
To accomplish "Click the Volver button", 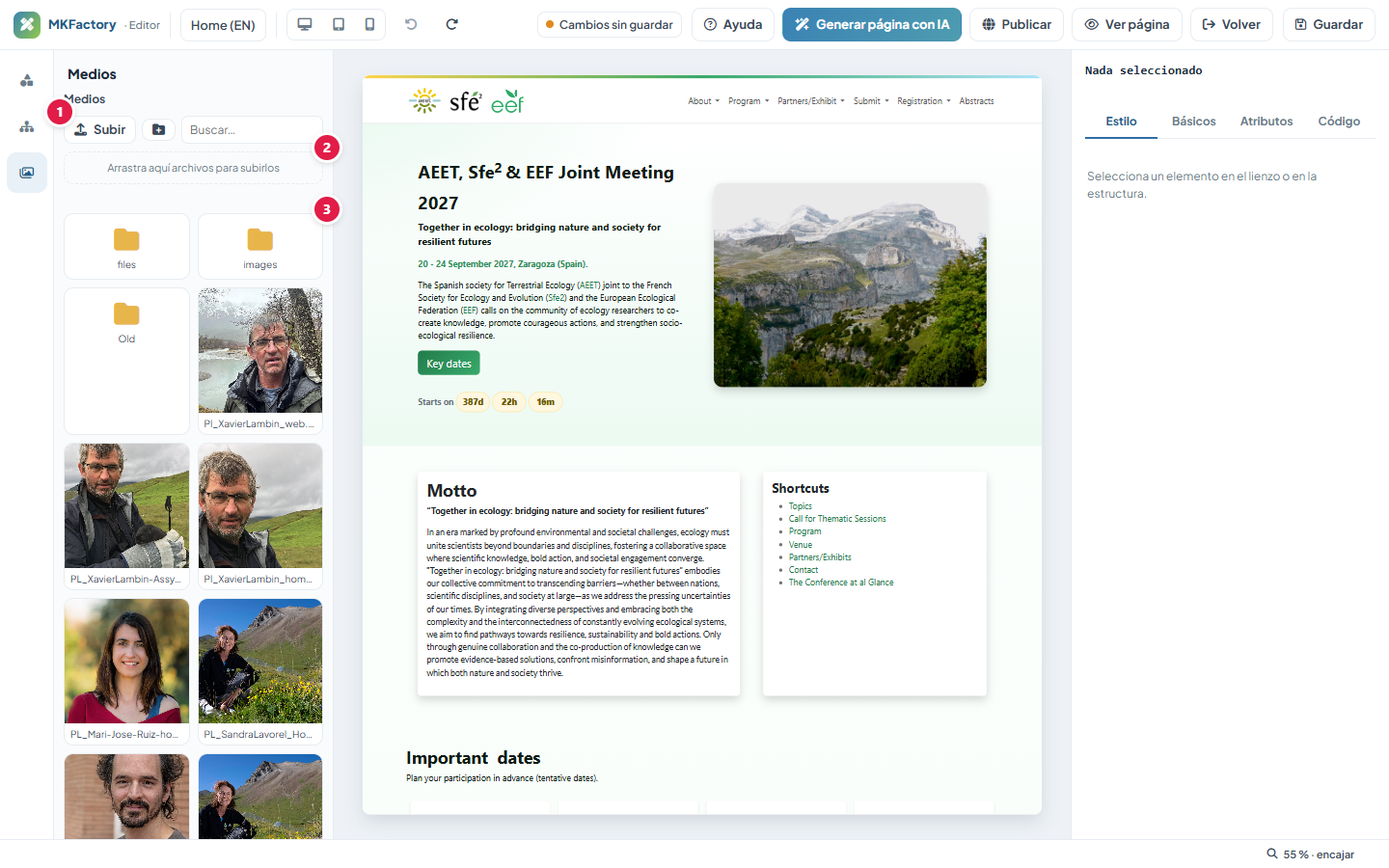I will tap(1232, 25).
